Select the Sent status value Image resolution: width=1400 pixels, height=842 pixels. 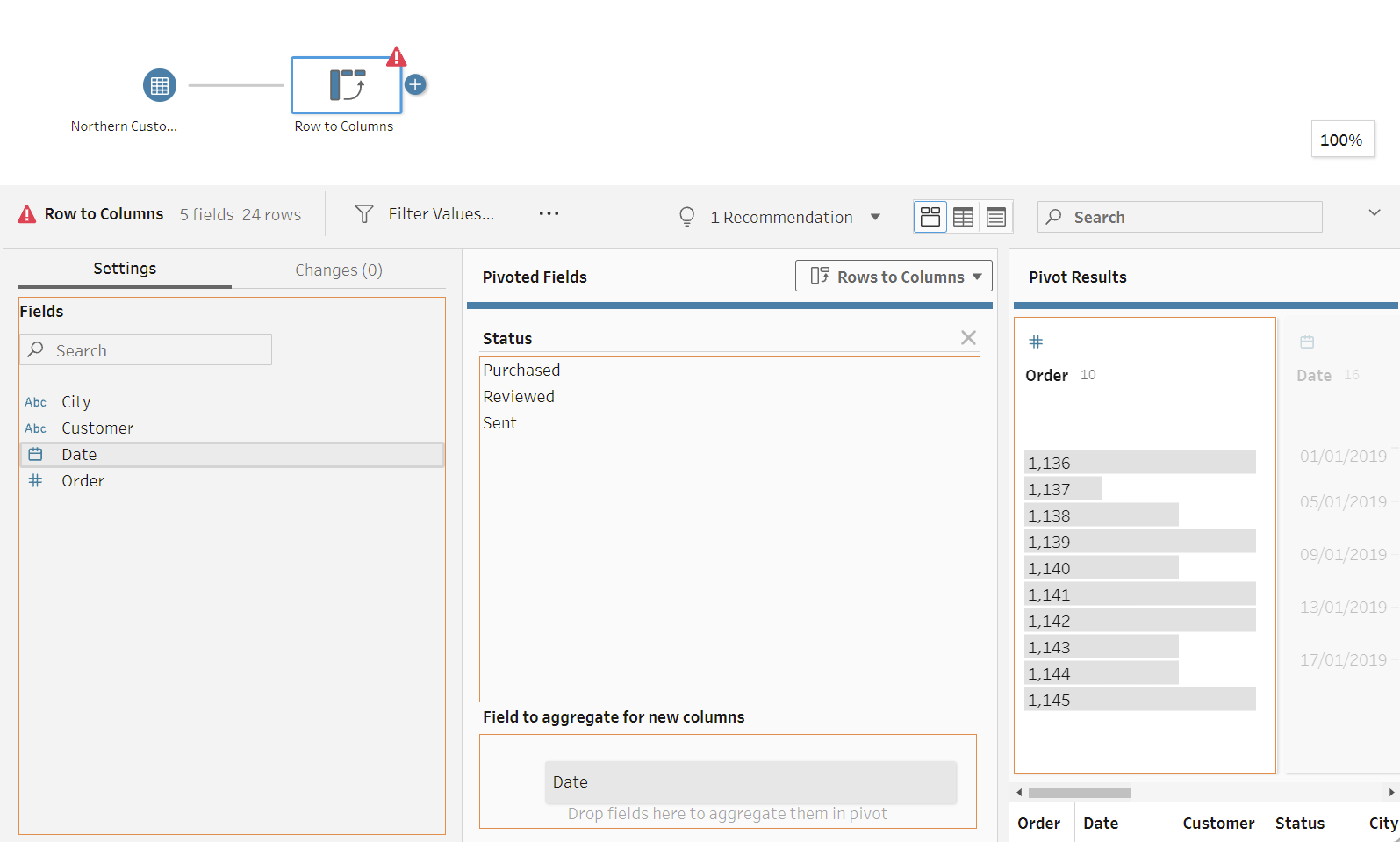[x=499, y=422]
